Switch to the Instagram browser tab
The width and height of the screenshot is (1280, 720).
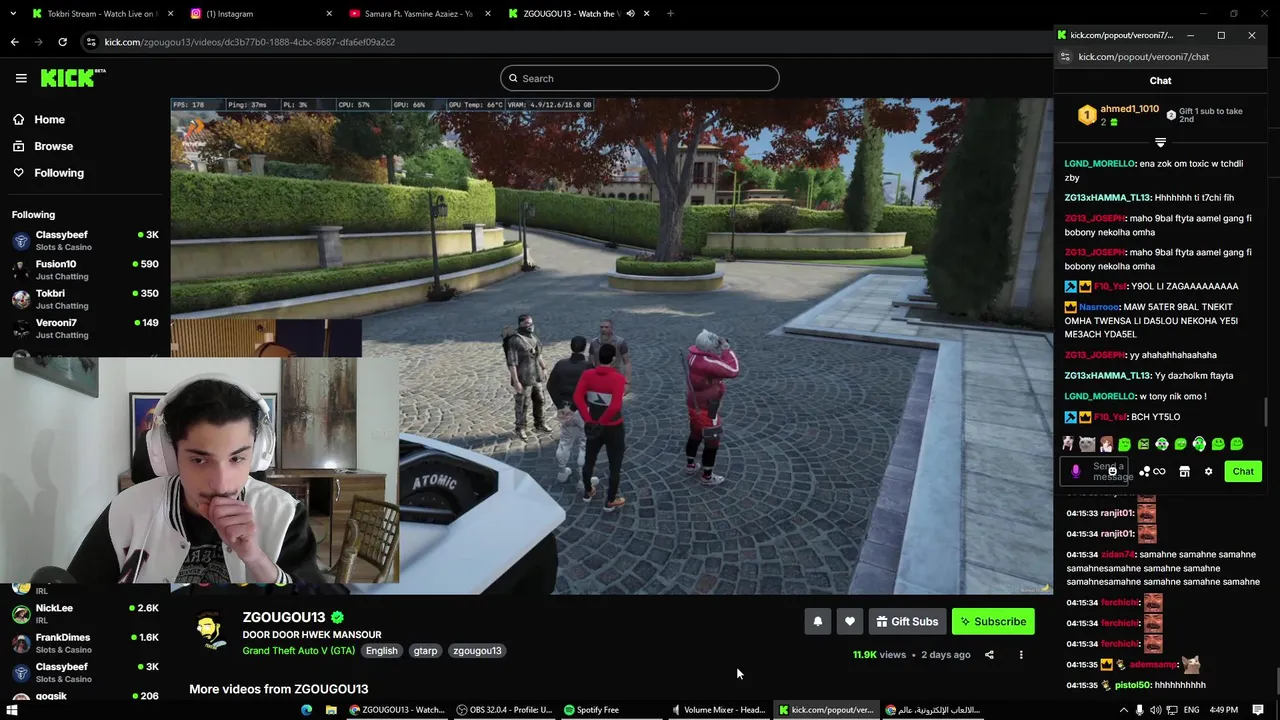point(260,13)
